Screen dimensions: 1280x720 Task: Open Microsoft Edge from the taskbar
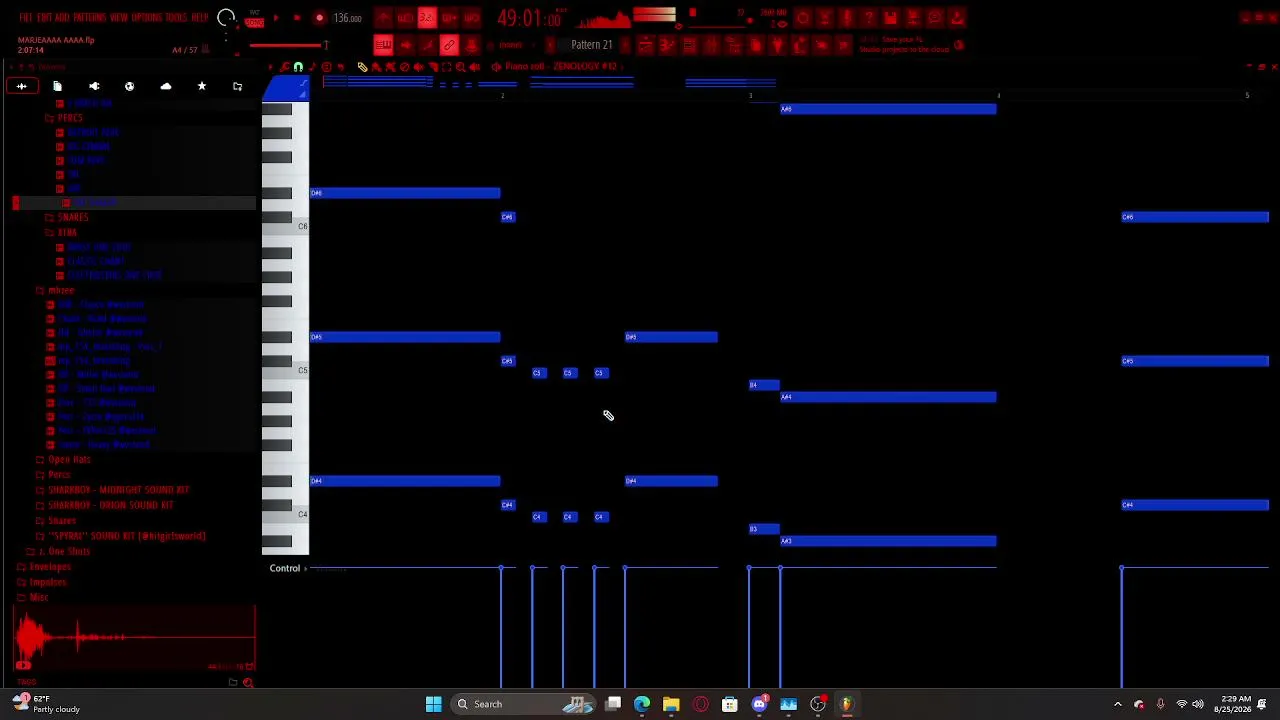[x=642, y=704]
